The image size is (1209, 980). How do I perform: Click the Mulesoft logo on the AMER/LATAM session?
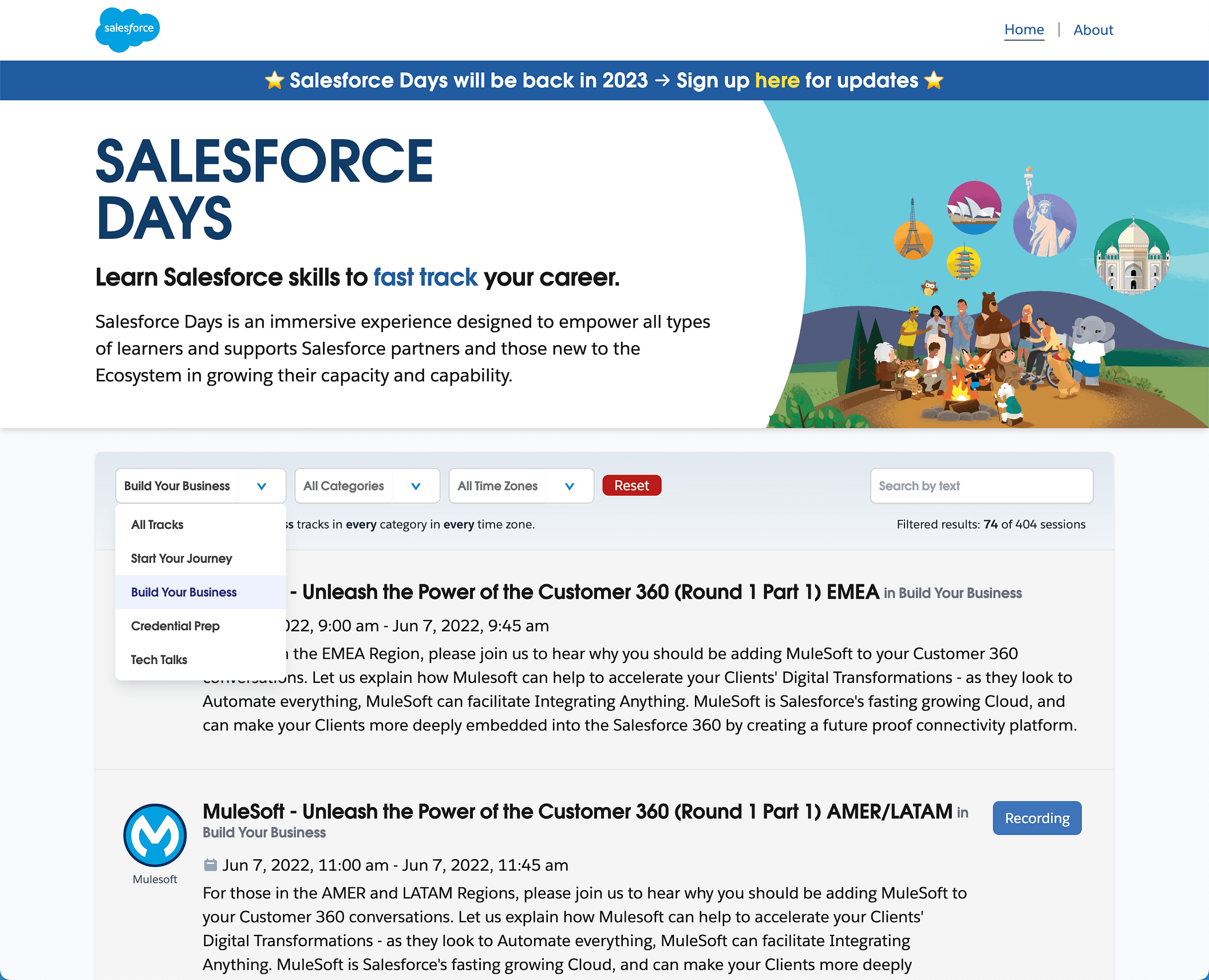pyautogui.click(x=155, y=835)
